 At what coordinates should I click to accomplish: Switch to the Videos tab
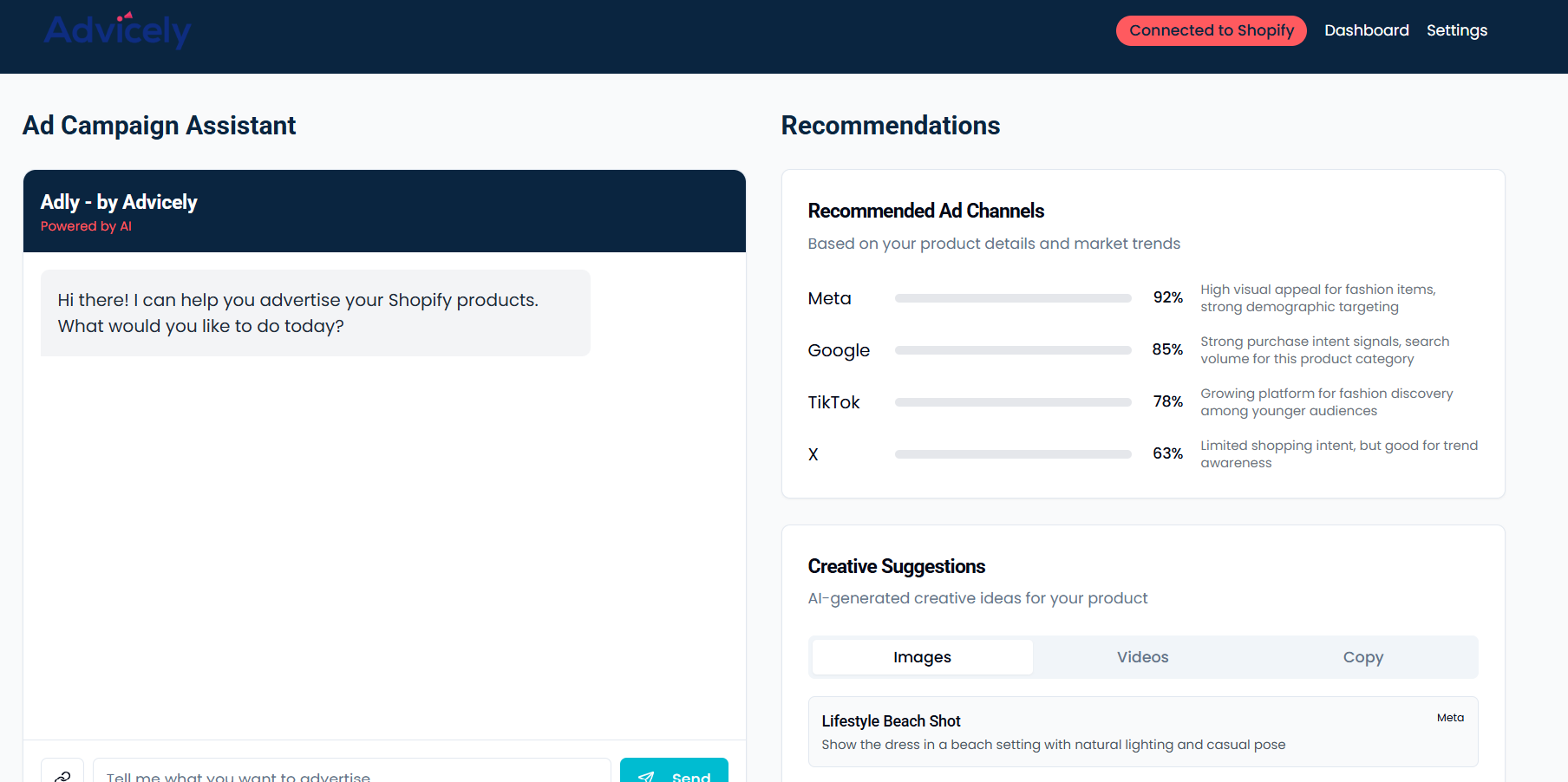point(1142,657)
